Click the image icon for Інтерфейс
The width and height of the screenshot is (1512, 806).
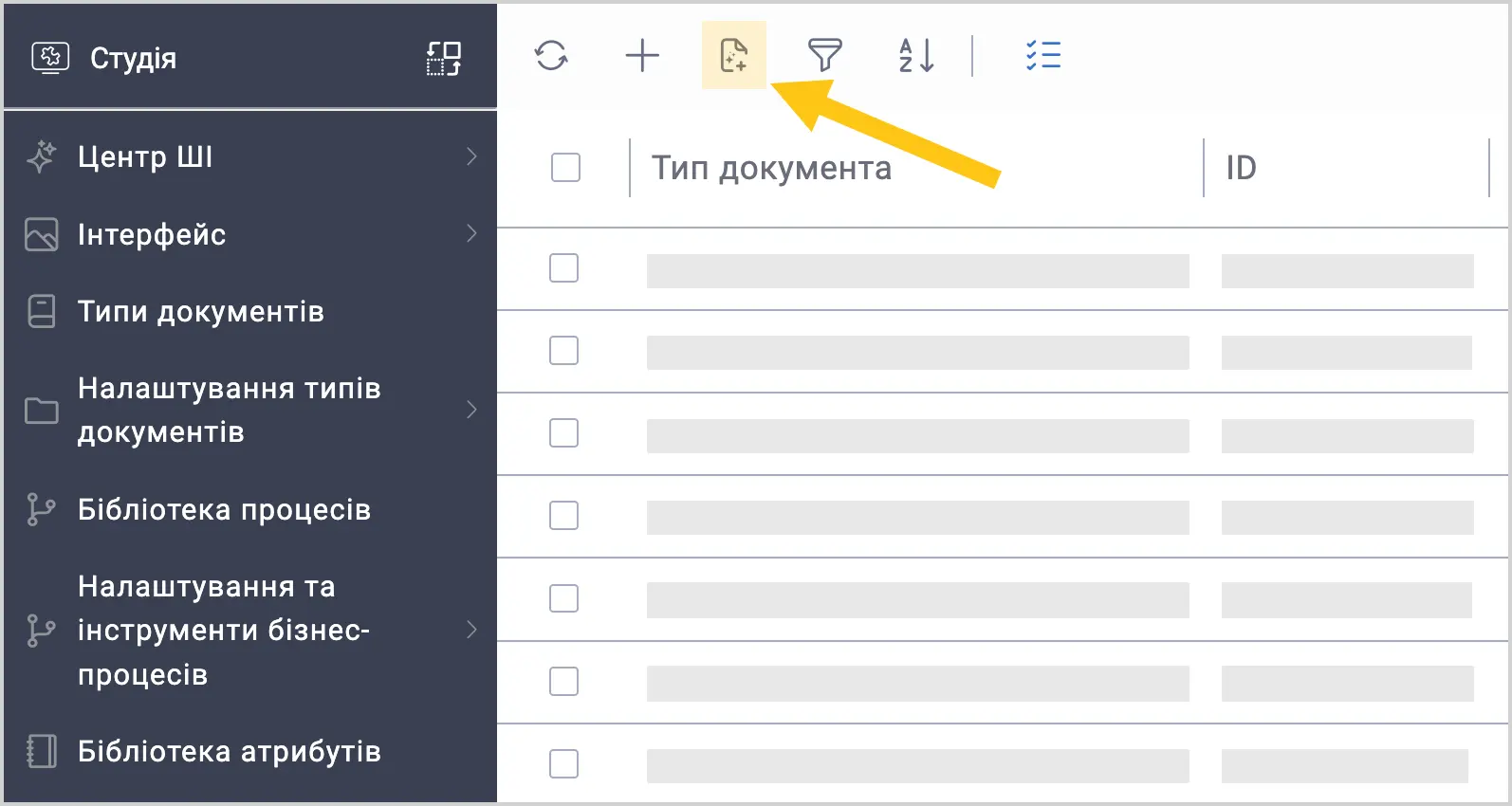tap(41, 234)
